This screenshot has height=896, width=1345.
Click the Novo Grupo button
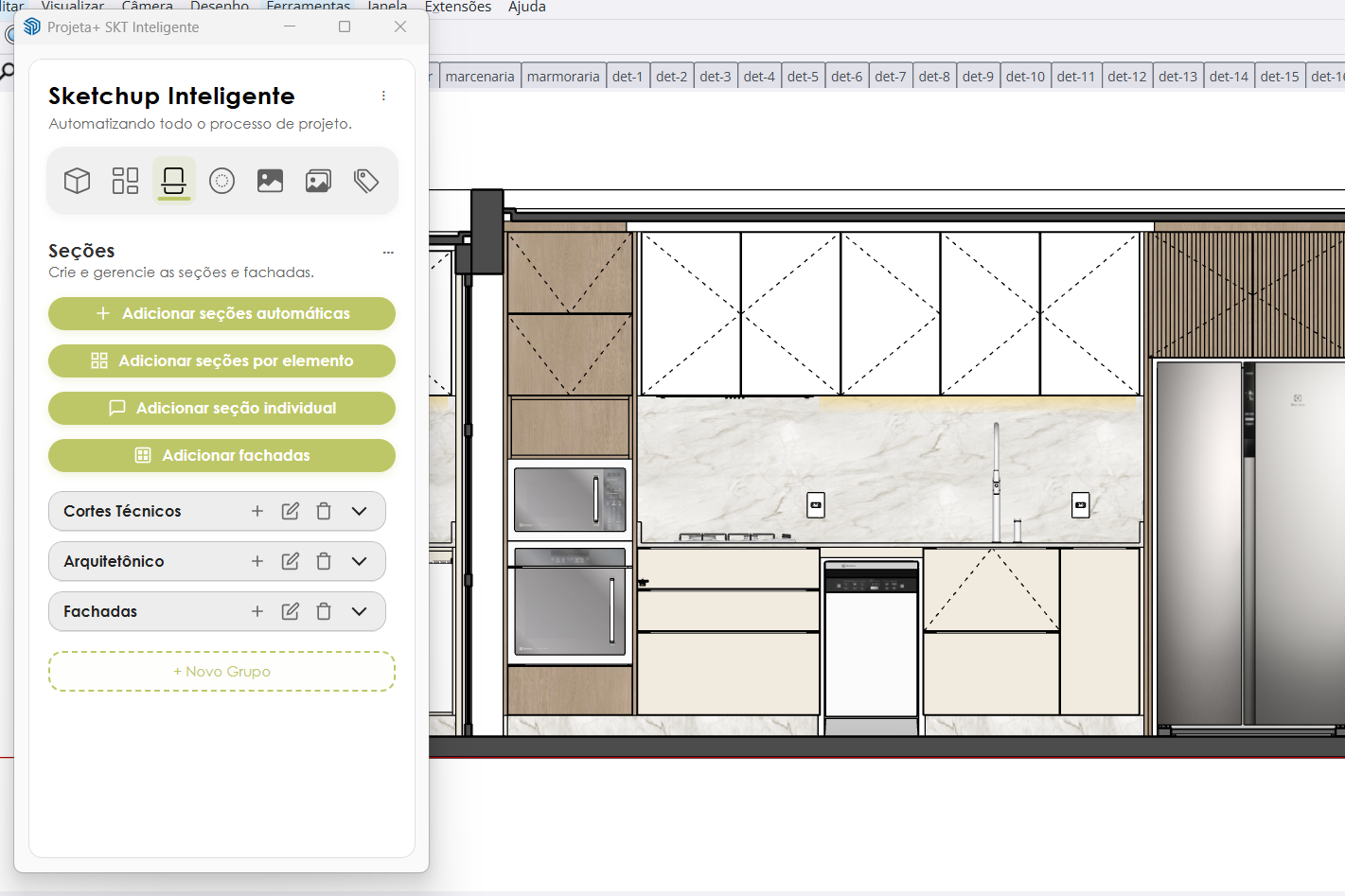coord(221,670)
